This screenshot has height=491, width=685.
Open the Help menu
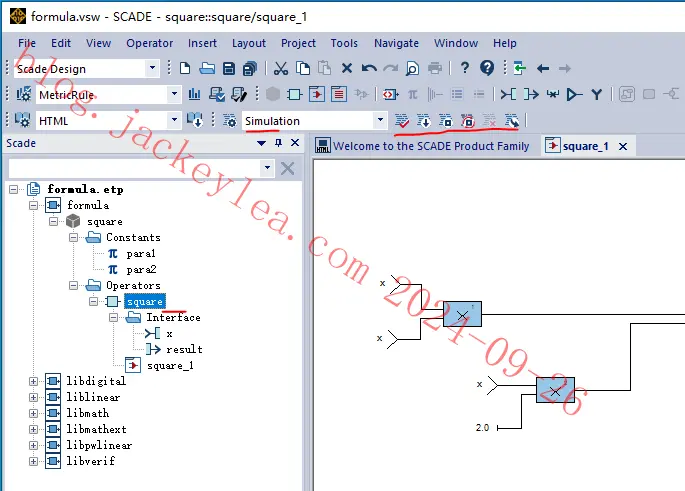pyautogui.click(x=505, y=43)
